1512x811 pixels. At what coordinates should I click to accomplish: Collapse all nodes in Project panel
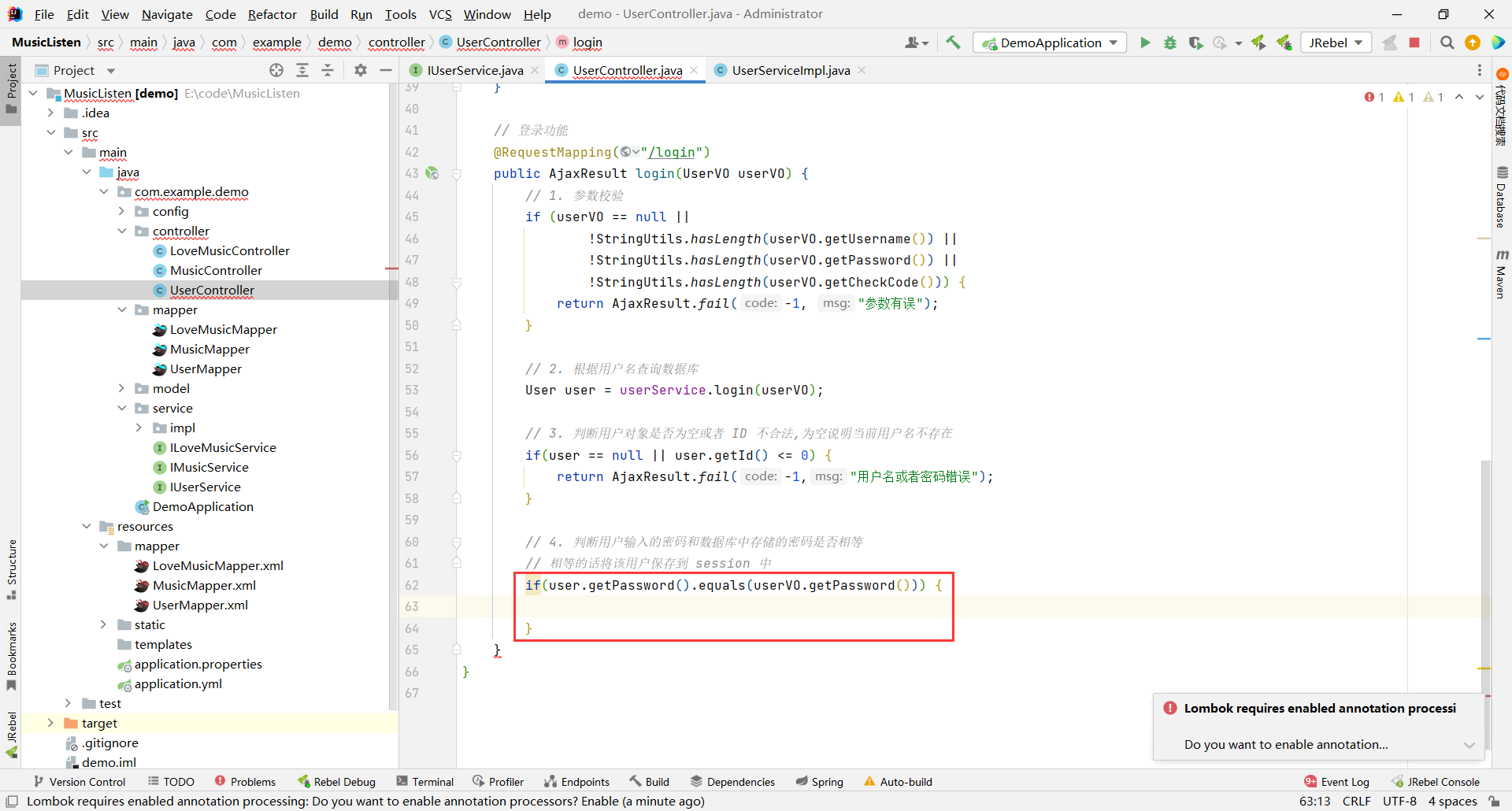click(328, 70)
